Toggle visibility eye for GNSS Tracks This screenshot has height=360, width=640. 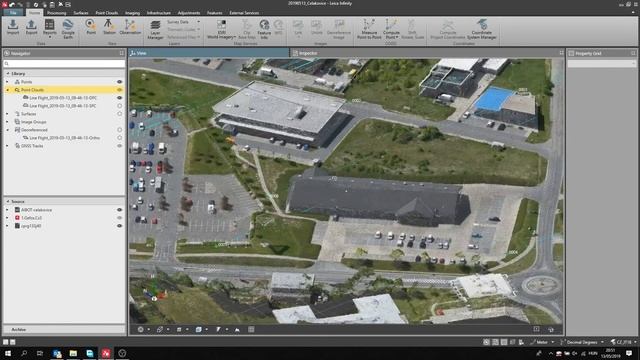[x=120, y=146]
